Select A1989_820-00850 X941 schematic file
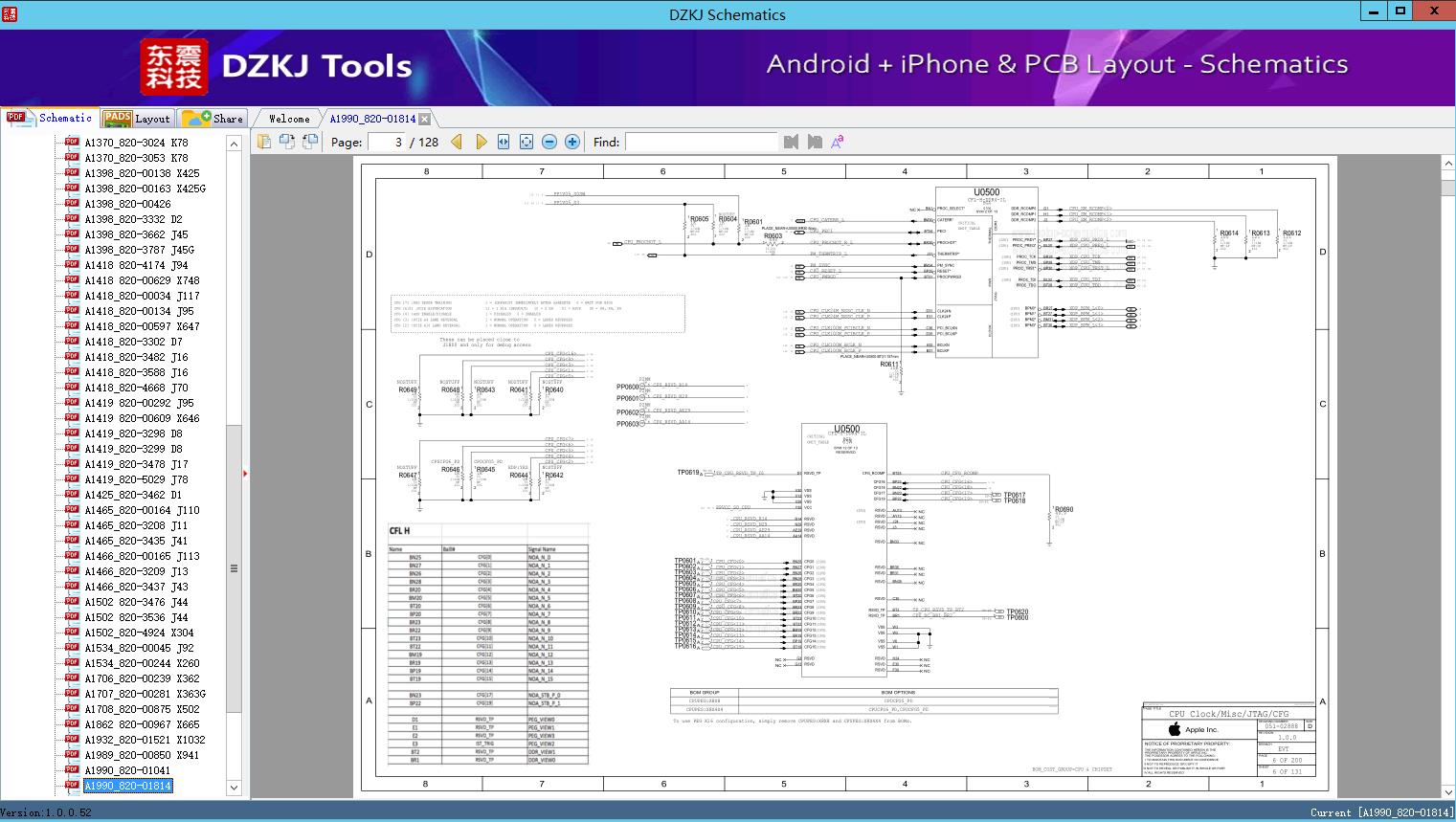The width and height of the screenshot is (1456, 822). pos(141,755)
